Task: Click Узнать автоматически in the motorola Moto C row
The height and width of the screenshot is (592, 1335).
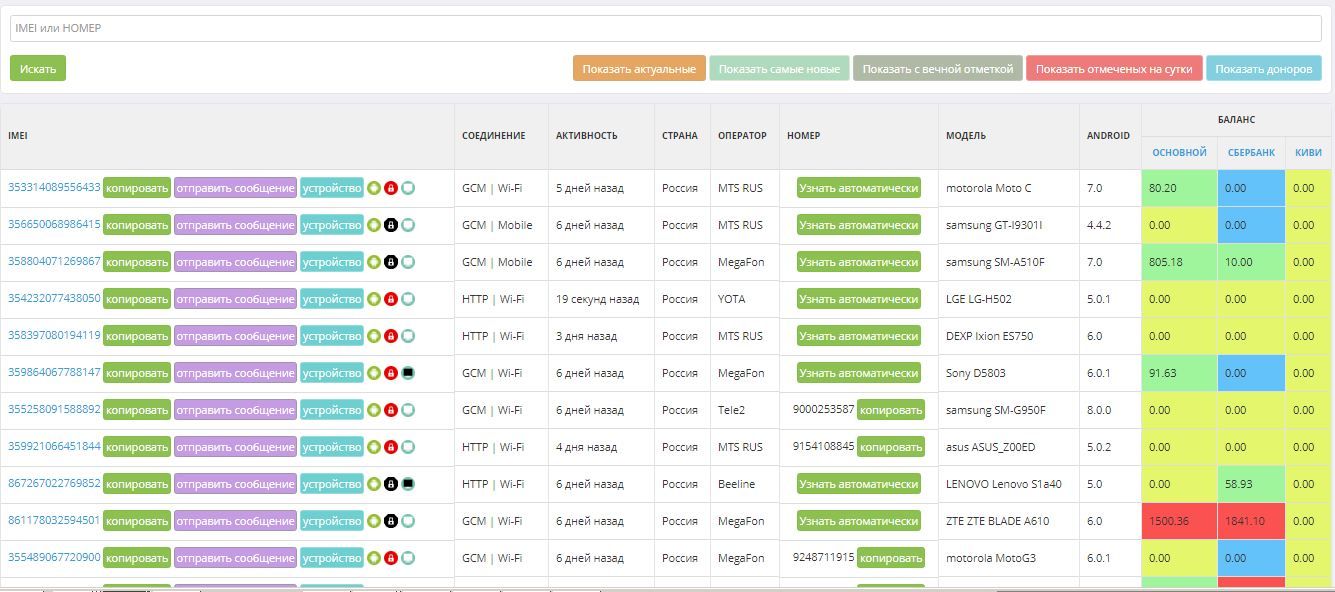Action: pyautogui.click(x=858, y=188)
